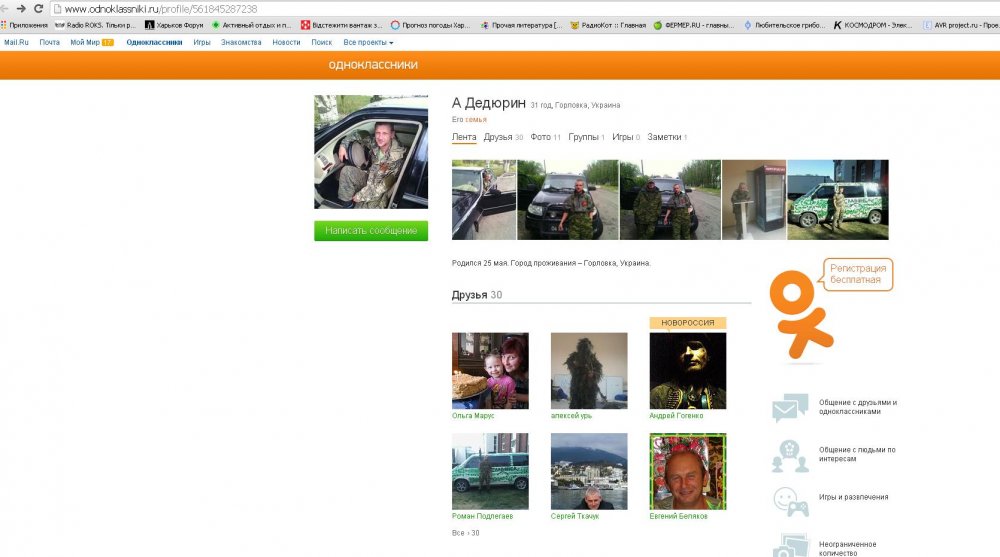Click the Андрей Гоенко name link
This screenshot has width=1000, height=557.
coord(676,416)
